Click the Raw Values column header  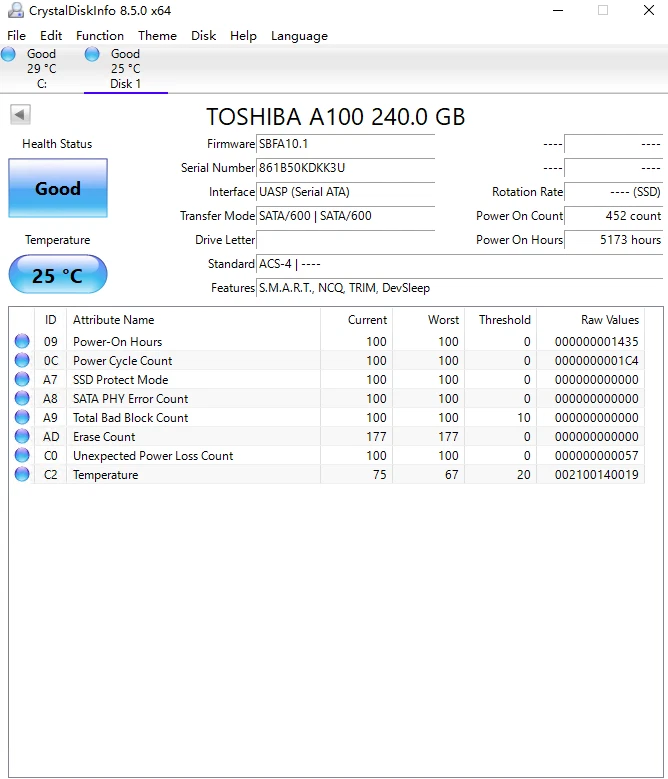click(591, 319)
